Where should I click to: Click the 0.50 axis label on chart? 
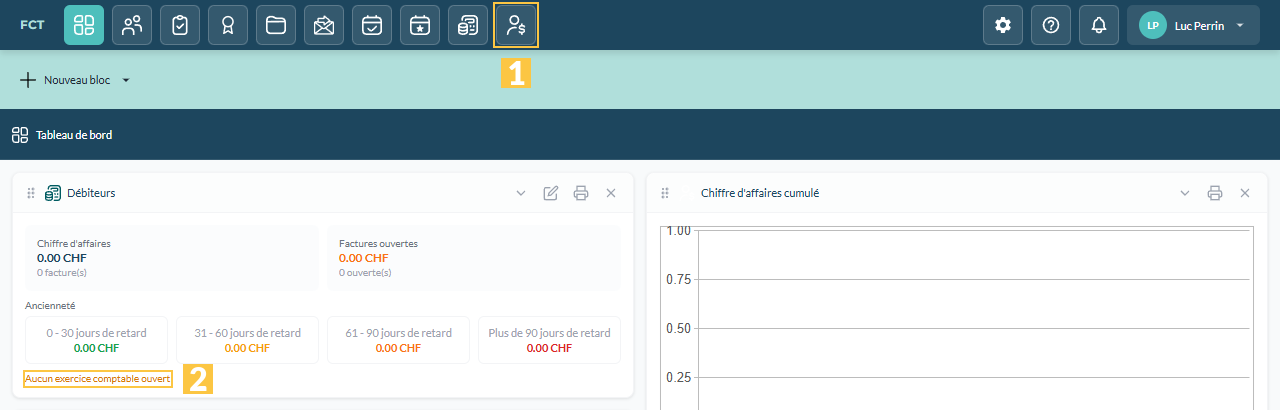pos(678,328)
